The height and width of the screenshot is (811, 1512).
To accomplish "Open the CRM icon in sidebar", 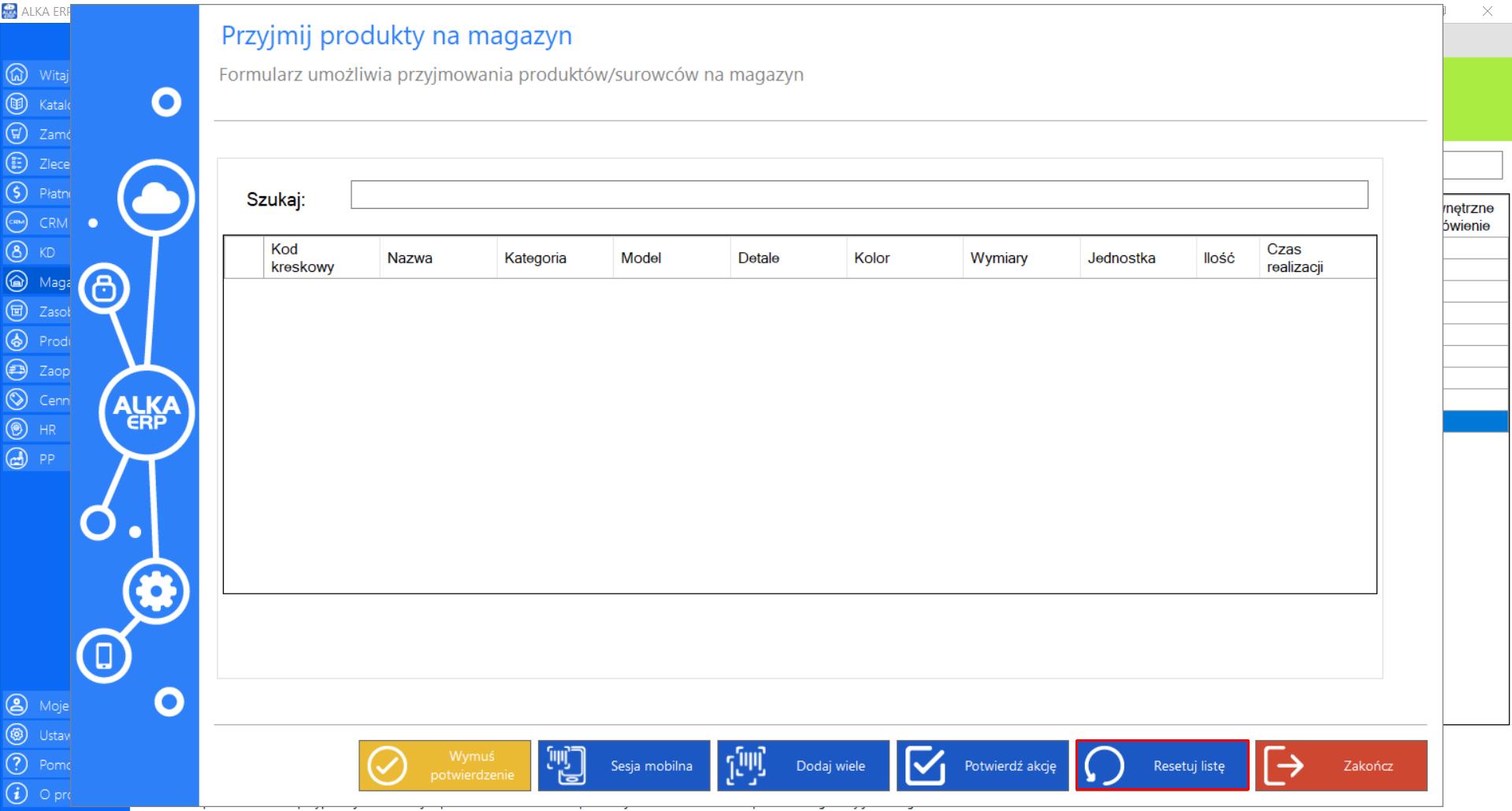I will [x=17, y=222].
